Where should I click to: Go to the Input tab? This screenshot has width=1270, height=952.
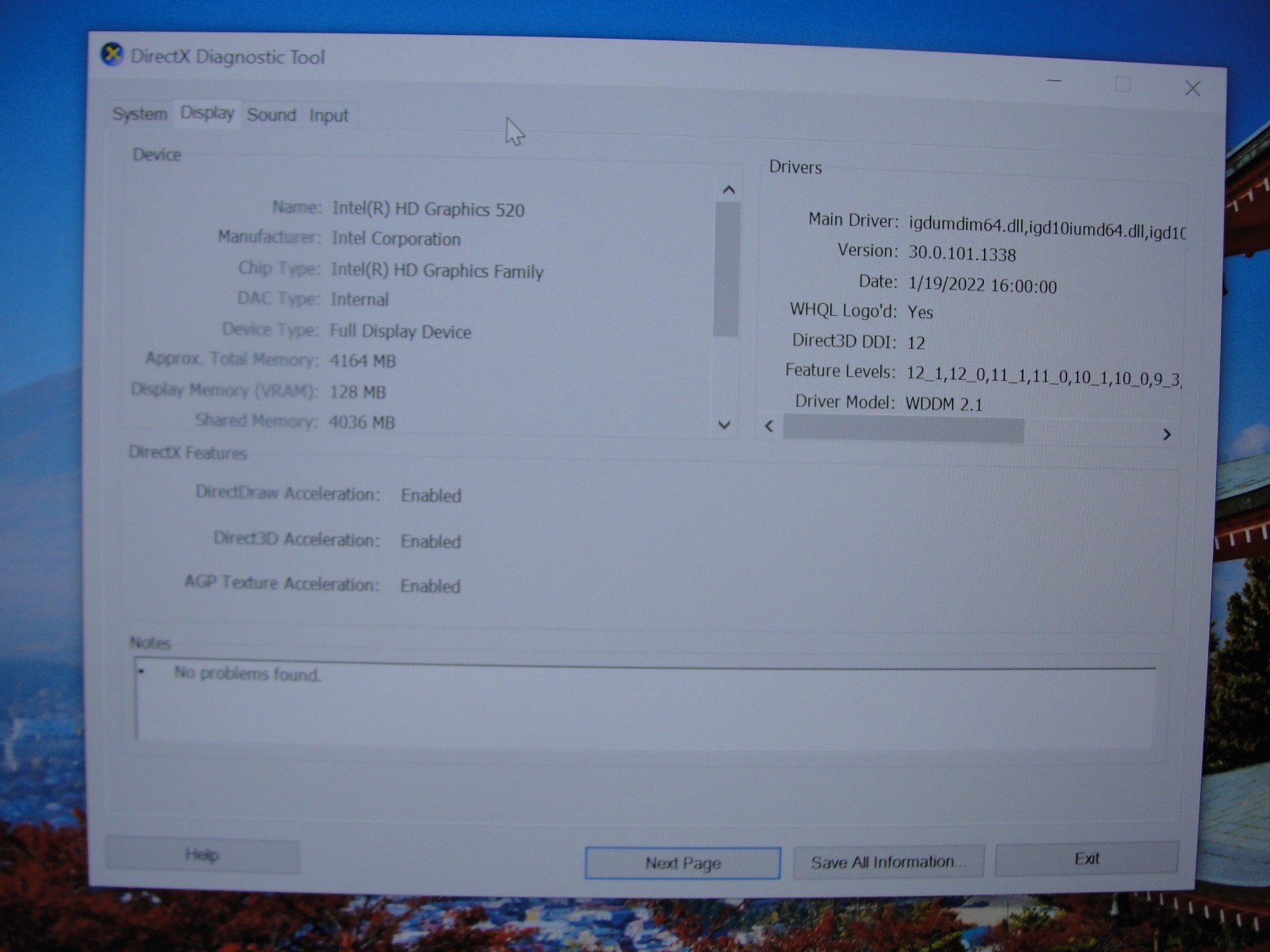[x=329, y=116]
